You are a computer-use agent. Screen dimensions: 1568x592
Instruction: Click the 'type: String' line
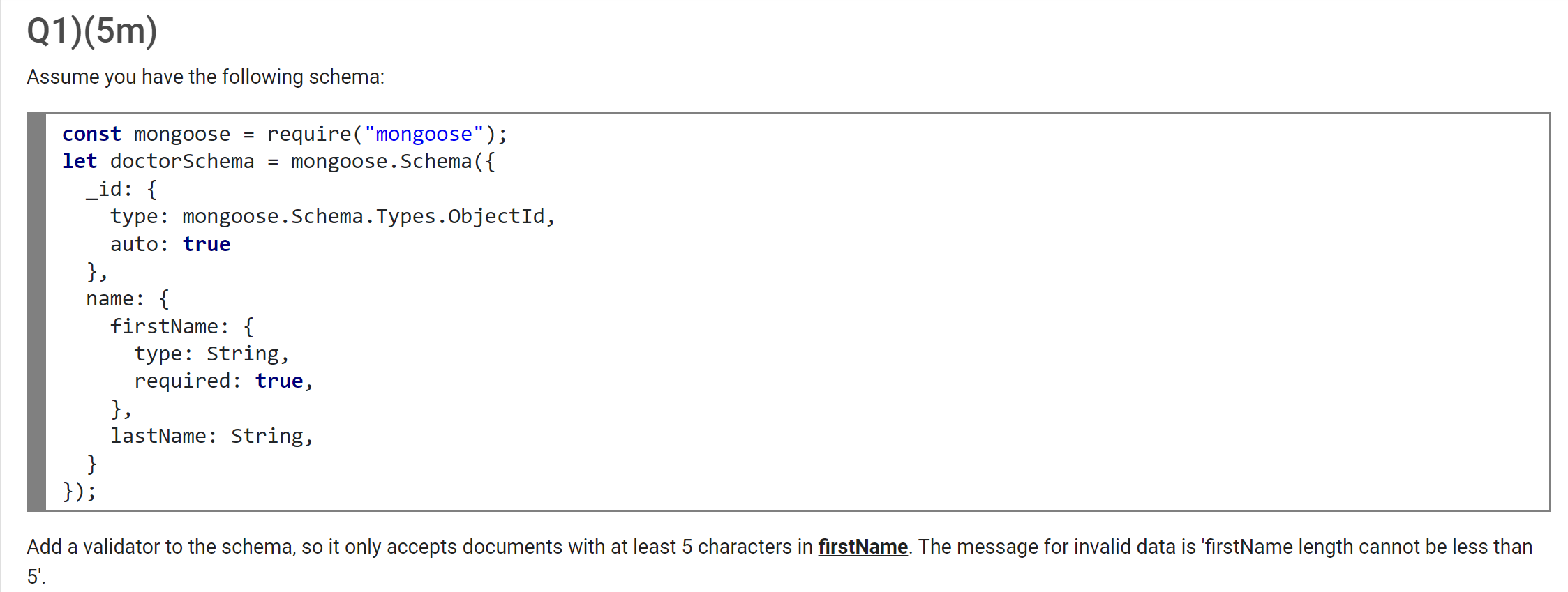coord(211,354)
